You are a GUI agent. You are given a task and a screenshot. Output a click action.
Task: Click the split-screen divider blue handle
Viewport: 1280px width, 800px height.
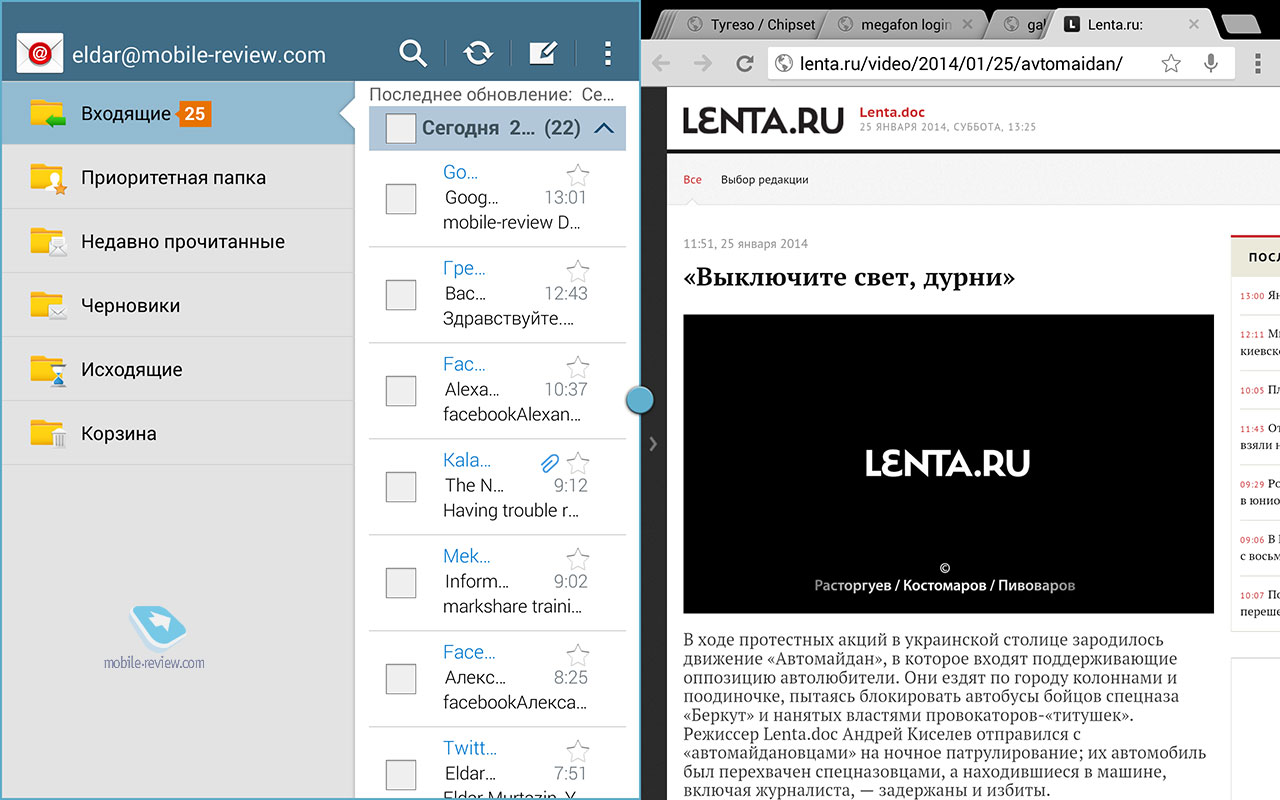coord(640,400)
